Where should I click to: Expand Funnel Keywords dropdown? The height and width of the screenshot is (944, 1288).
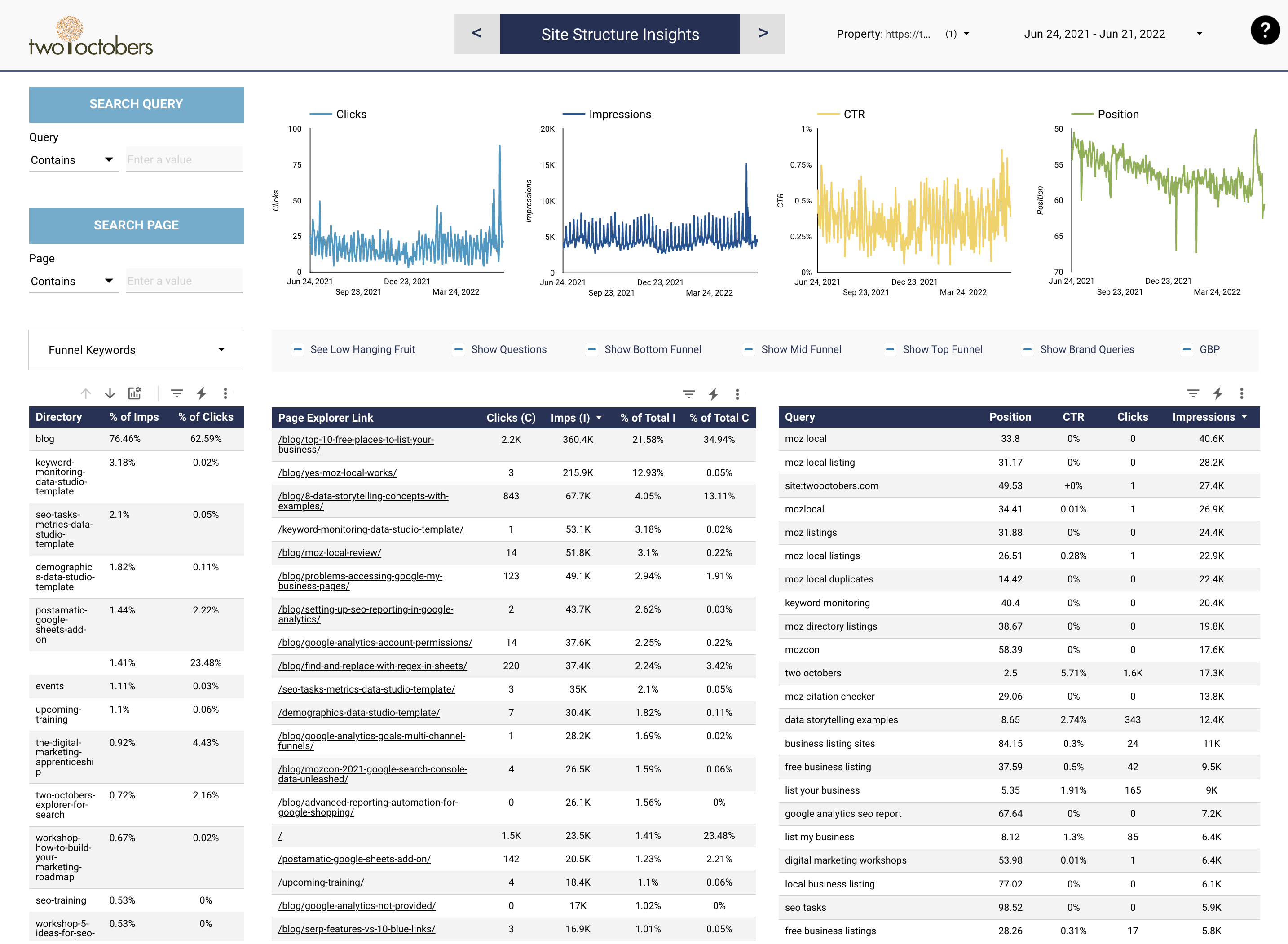tap(136, 350)
